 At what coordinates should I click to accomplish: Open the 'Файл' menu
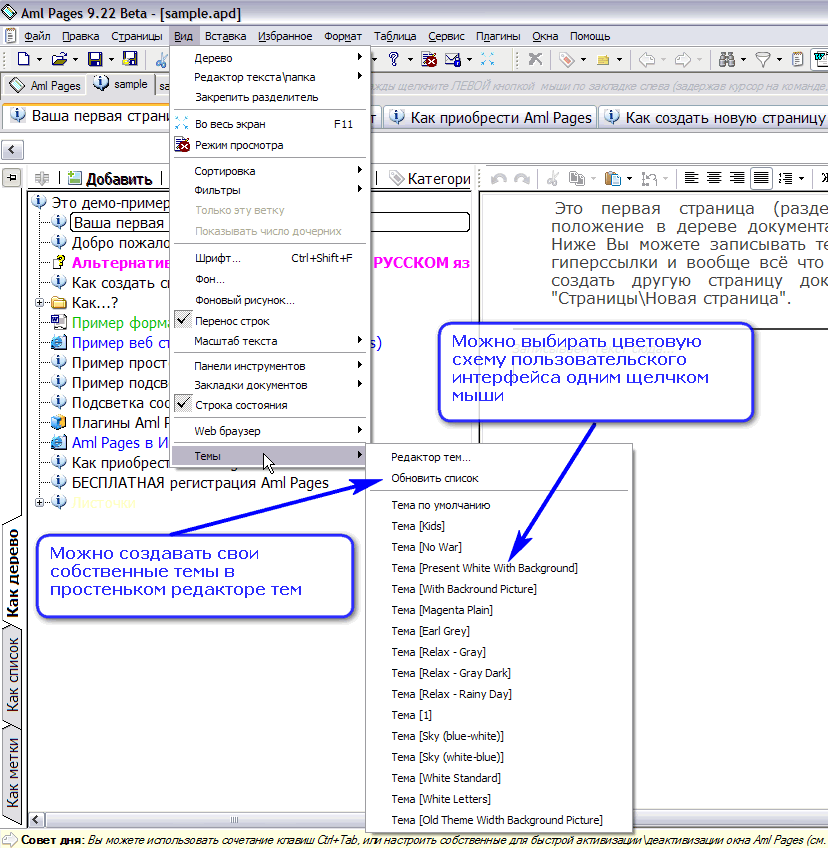37,36
